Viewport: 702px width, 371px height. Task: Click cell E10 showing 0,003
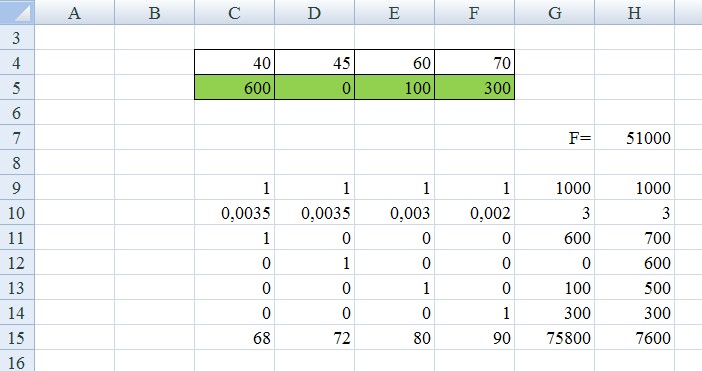[394, 213]
